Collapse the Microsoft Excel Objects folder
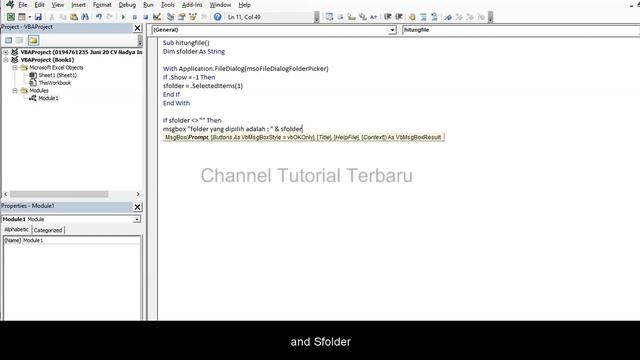The image size is (640, 360). pyautogui.click(x=15, y=68)
